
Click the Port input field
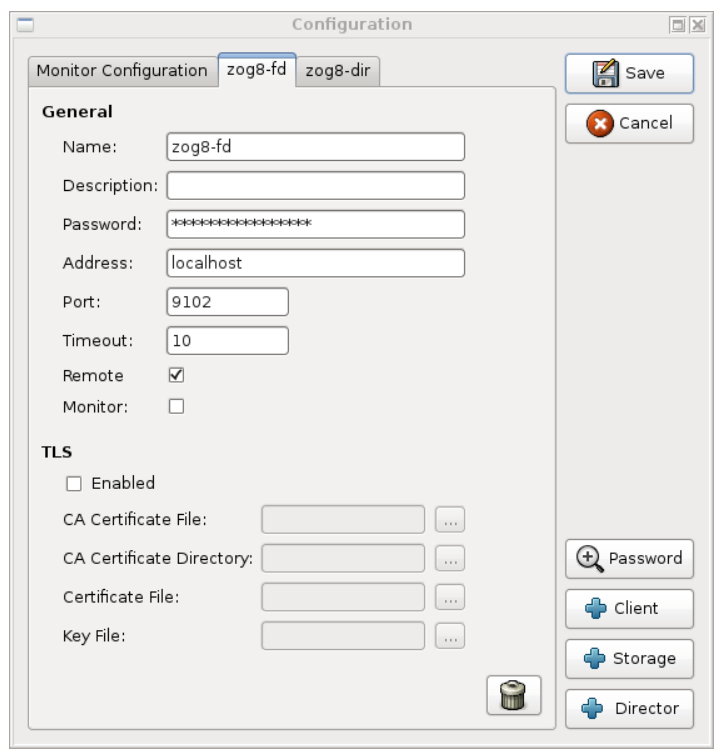click(227, 302)
